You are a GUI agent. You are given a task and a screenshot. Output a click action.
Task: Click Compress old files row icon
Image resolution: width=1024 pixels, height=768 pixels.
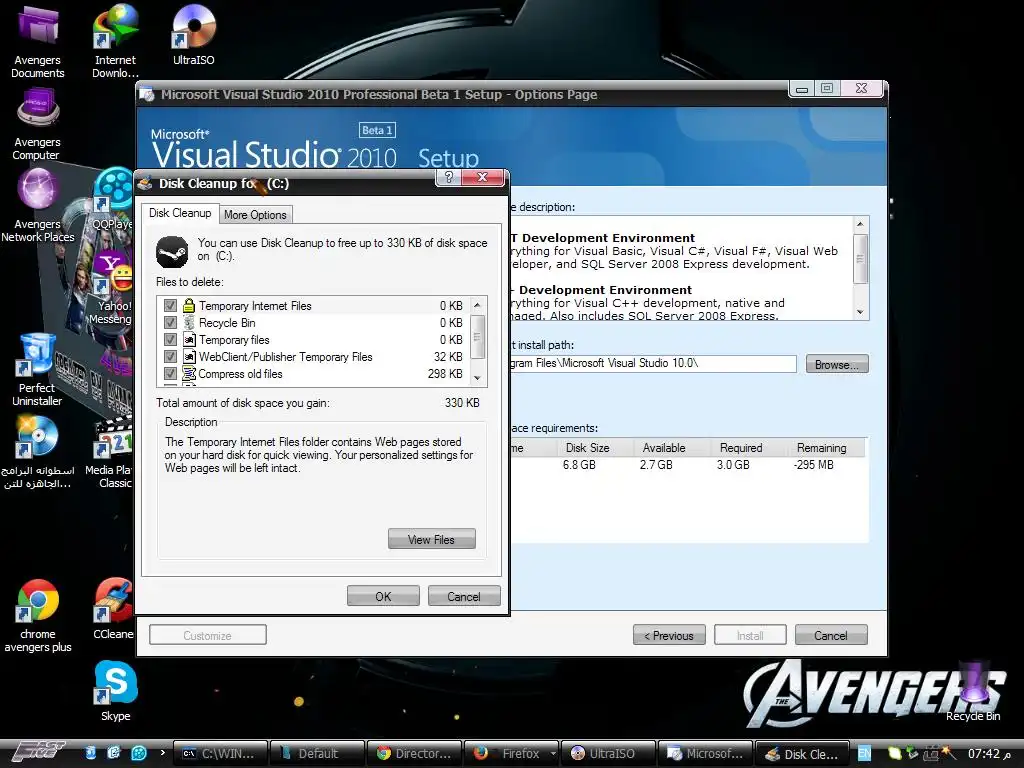pos(189,374)
